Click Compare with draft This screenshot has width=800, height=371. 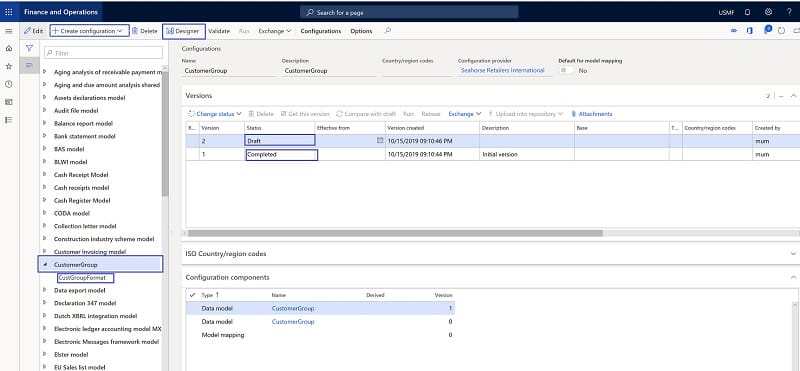click(x=366, y=114)
